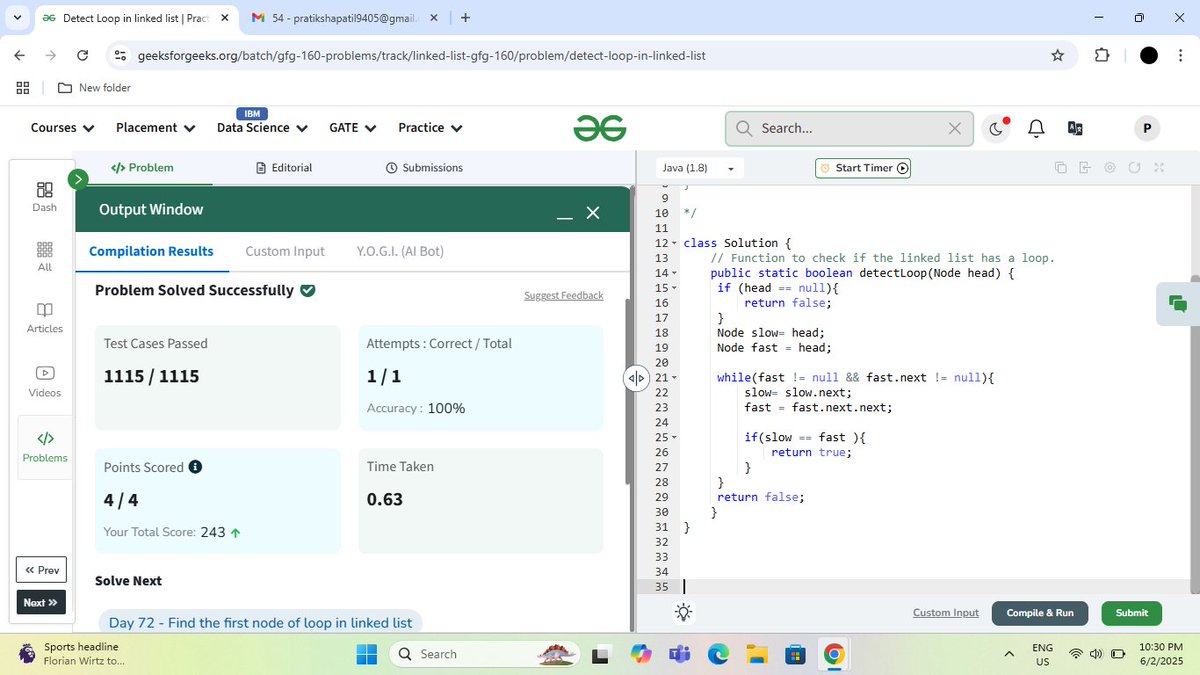
Task: Click the language translate icon
Action: pos(1075,128)
